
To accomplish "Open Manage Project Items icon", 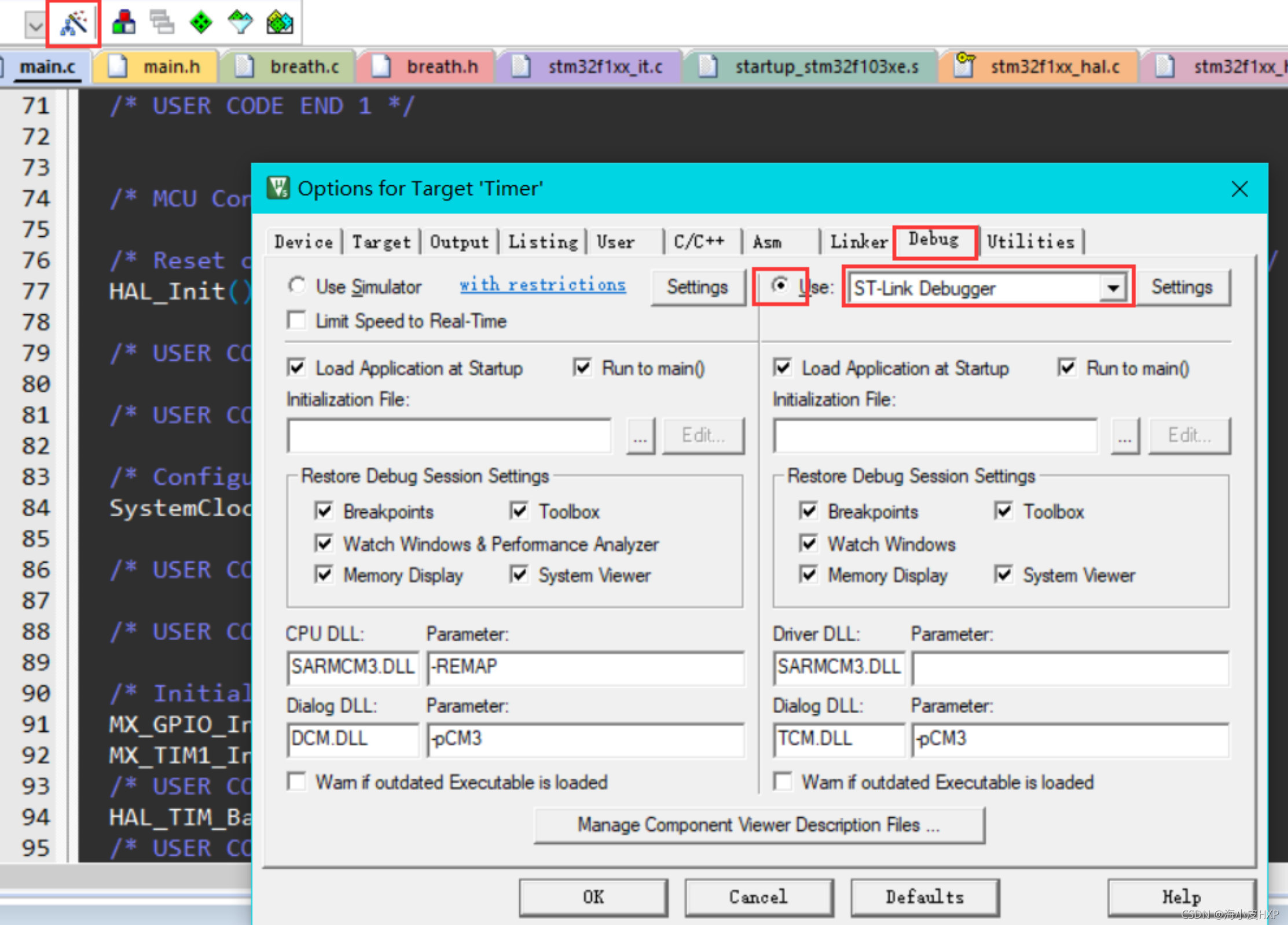I will pos(123,23).
